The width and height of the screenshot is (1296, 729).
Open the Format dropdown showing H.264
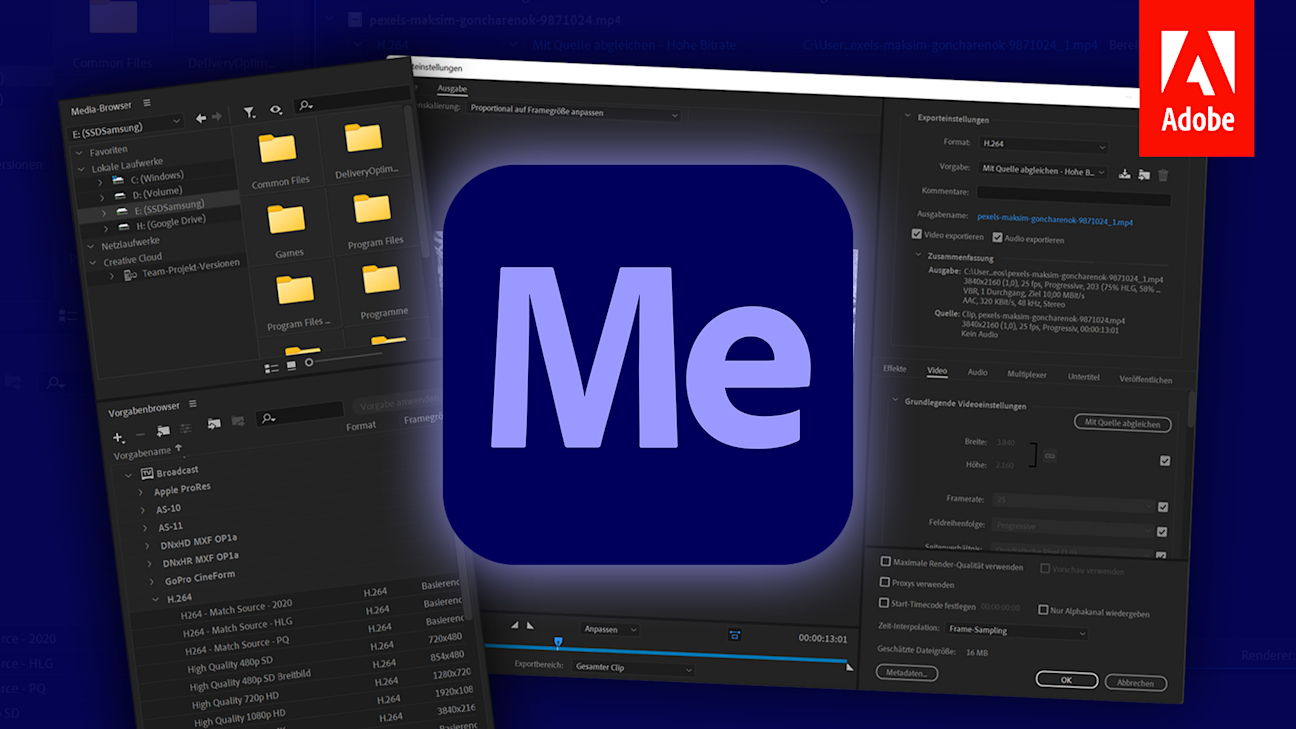point(1044,144)
